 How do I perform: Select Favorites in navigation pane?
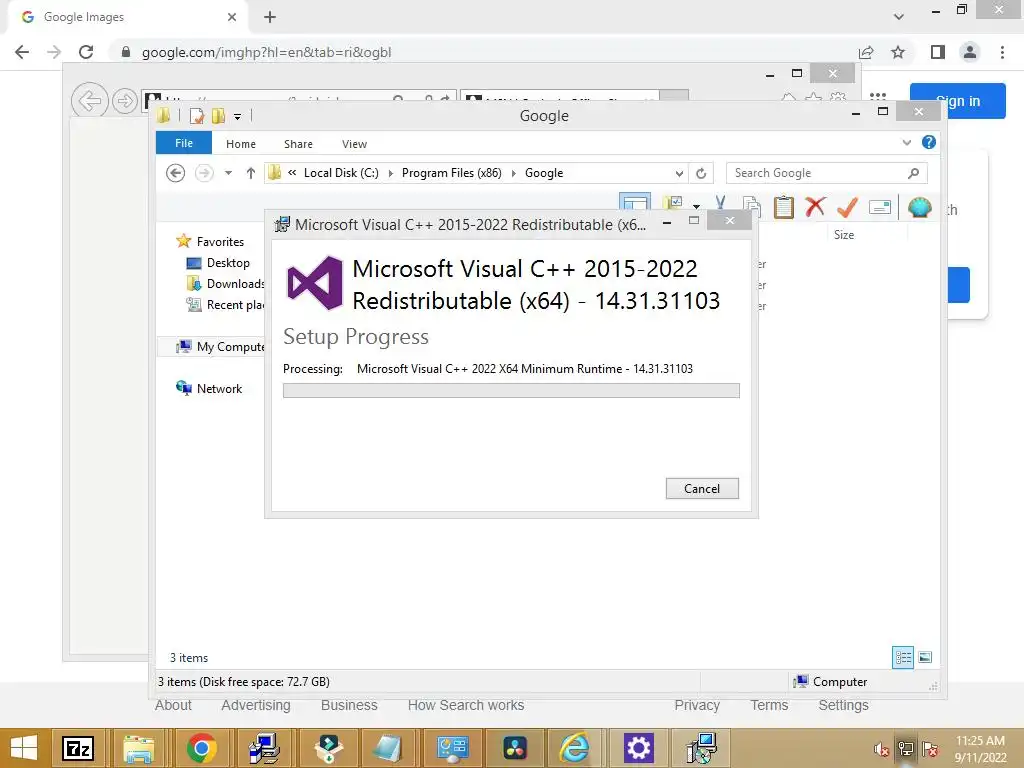pyautogui.click(x=220, y=242)
